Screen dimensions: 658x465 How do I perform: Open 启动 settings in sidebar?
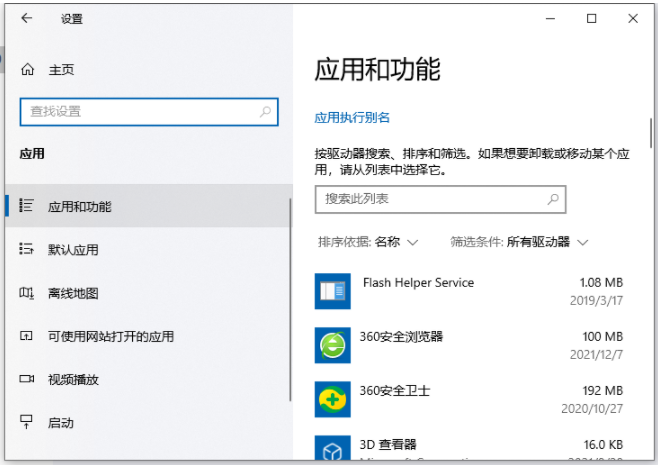(60, 423)
